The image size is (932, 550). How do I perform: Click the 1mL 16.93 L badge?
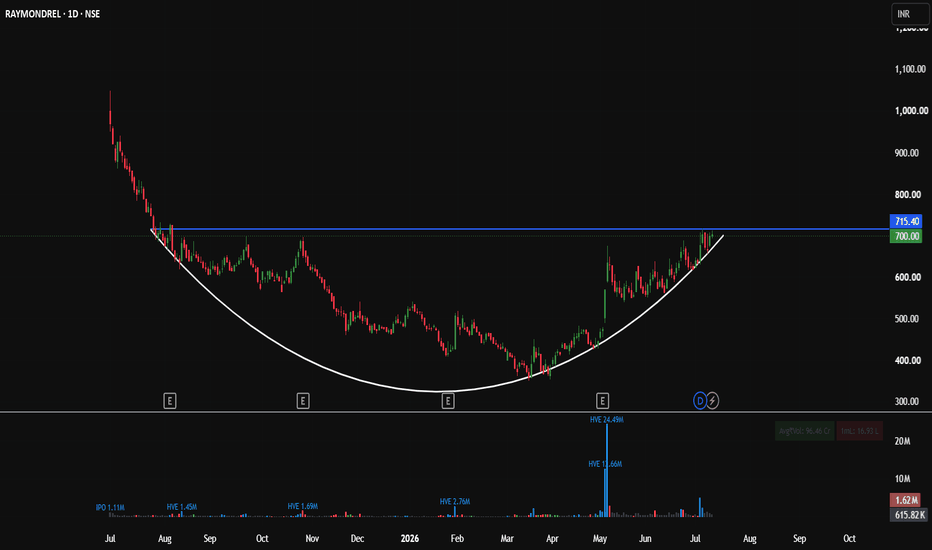pyautogui.click(x=859, y=430)
